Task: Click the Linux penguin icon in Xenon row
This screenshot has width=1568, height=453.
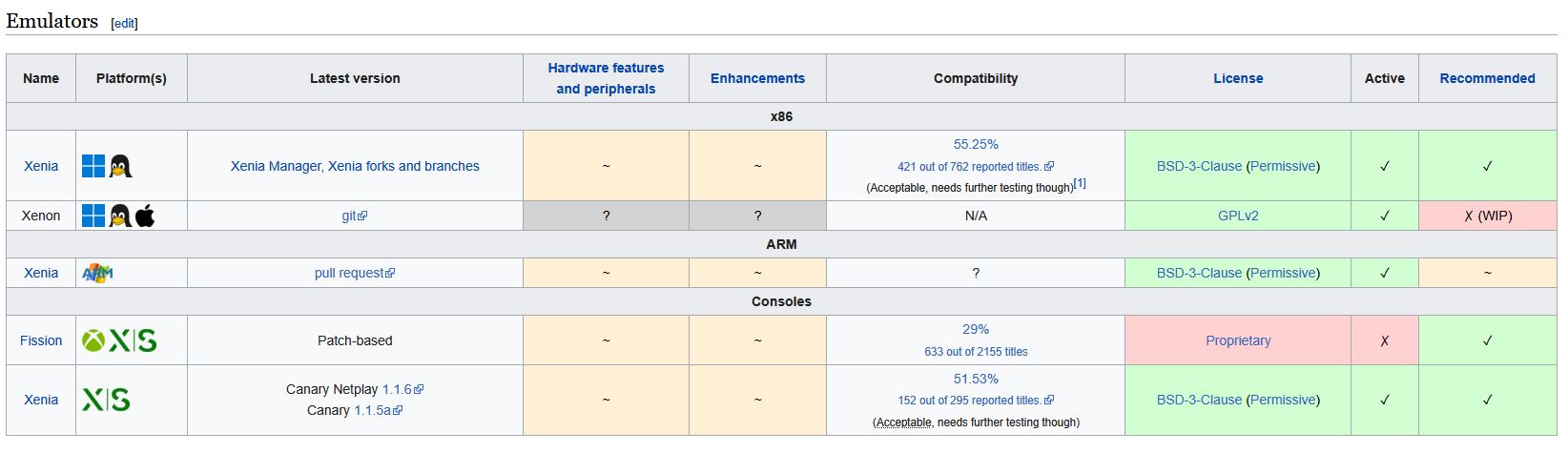Action: click(120, 216)
